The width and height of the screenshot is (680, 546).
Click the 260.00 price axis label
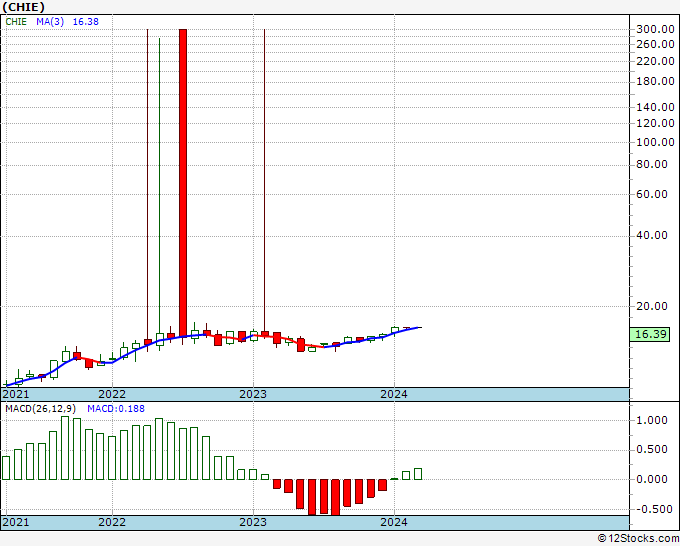tap(655, 44)
